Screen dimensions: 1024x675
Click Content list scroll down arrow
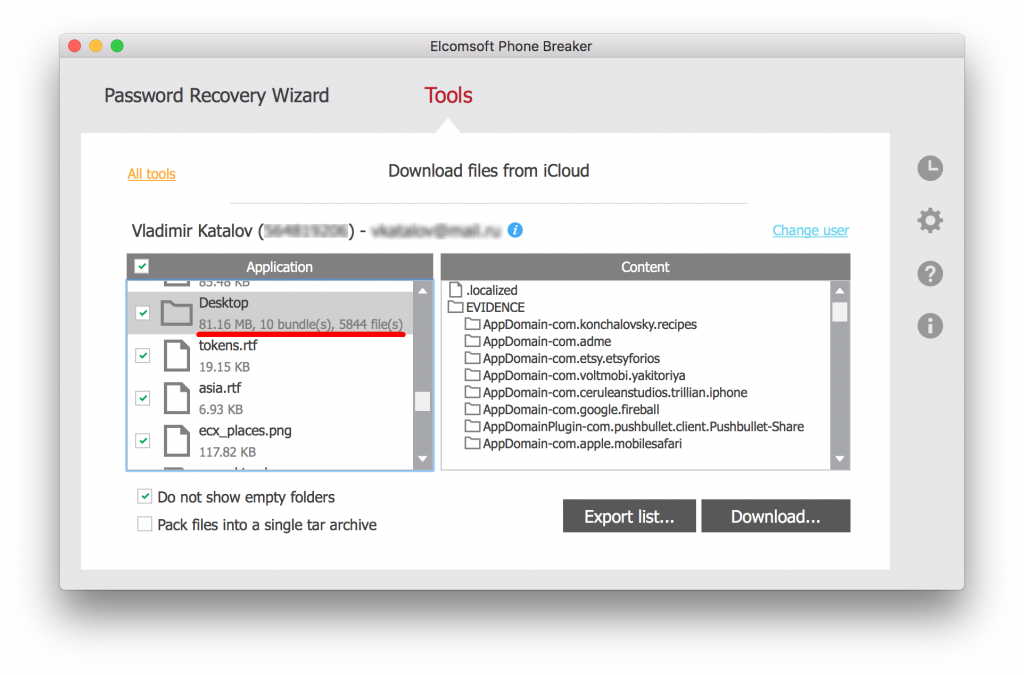pyautogui.click(x=840, y=459)
